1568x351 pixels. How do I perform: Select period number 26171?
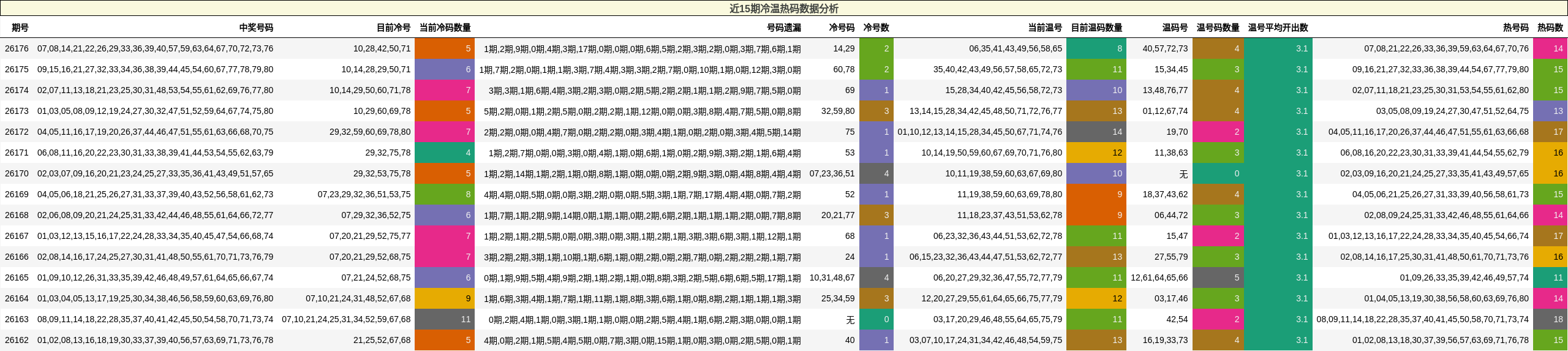coord(17,153)
